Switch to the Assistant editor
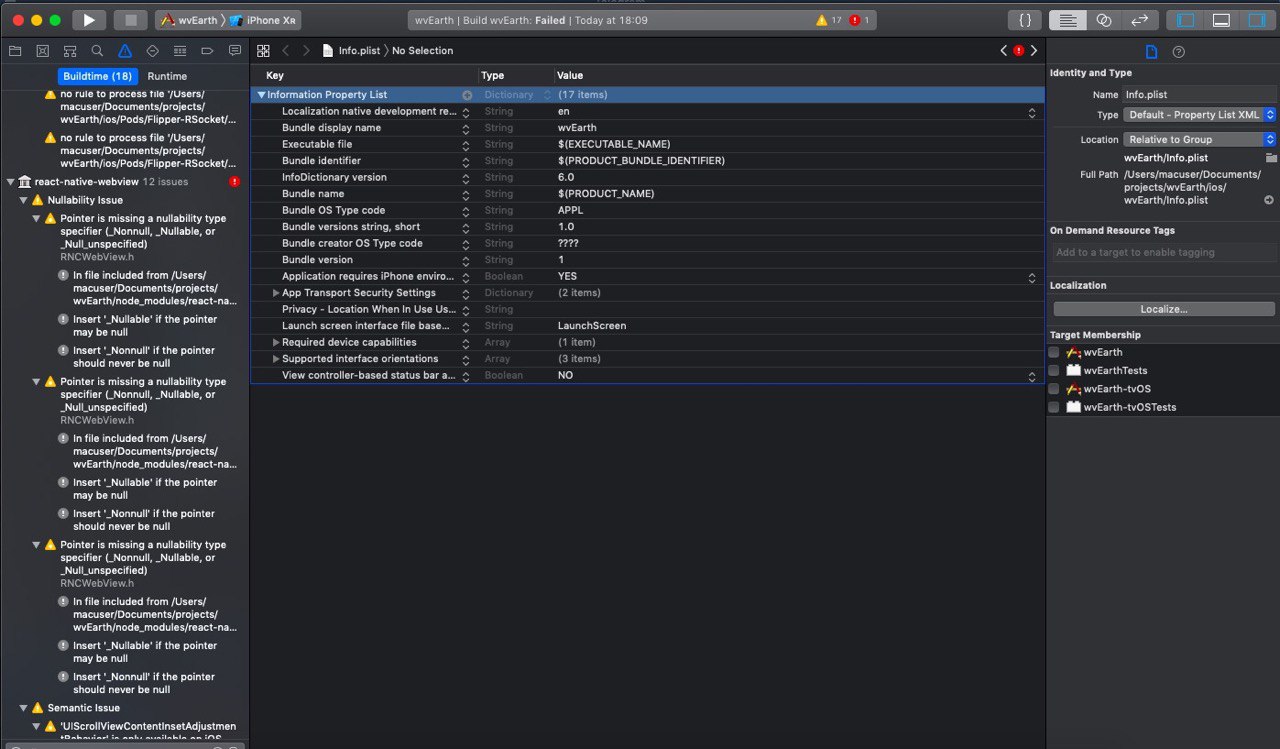1280x749 pixels. (x=1104, y=20)
